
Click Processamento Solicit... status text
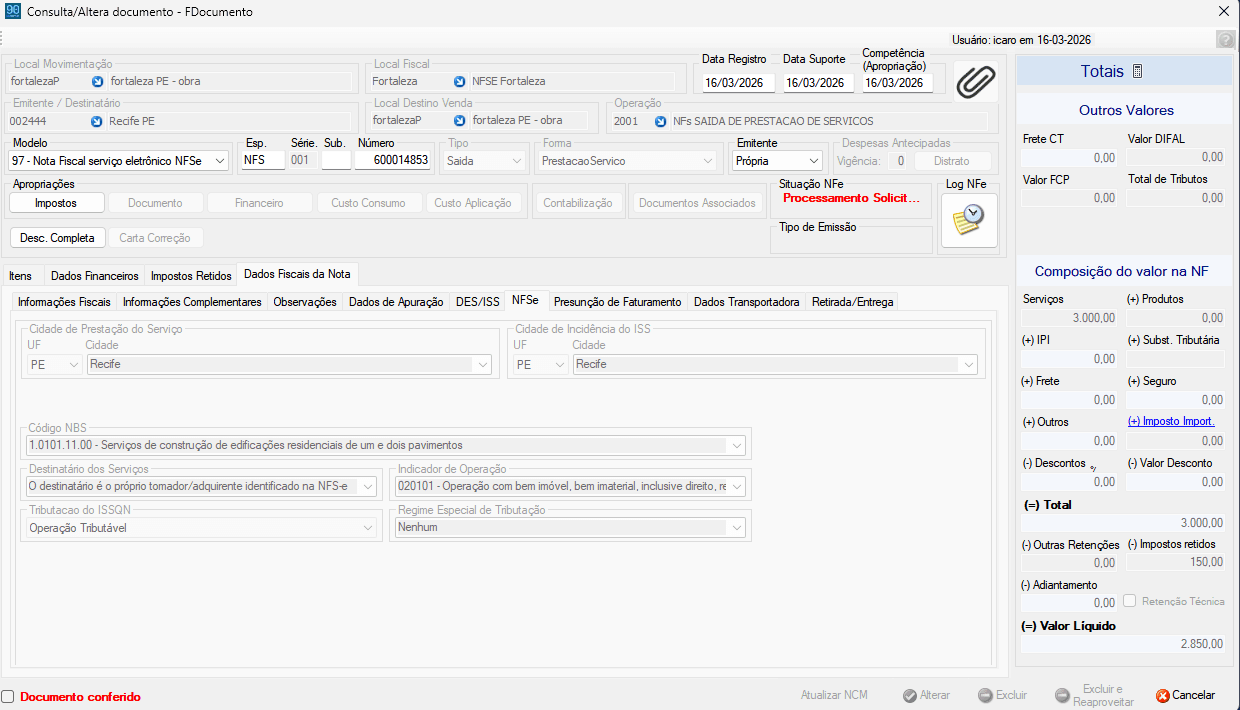click(x=851, y=198)
